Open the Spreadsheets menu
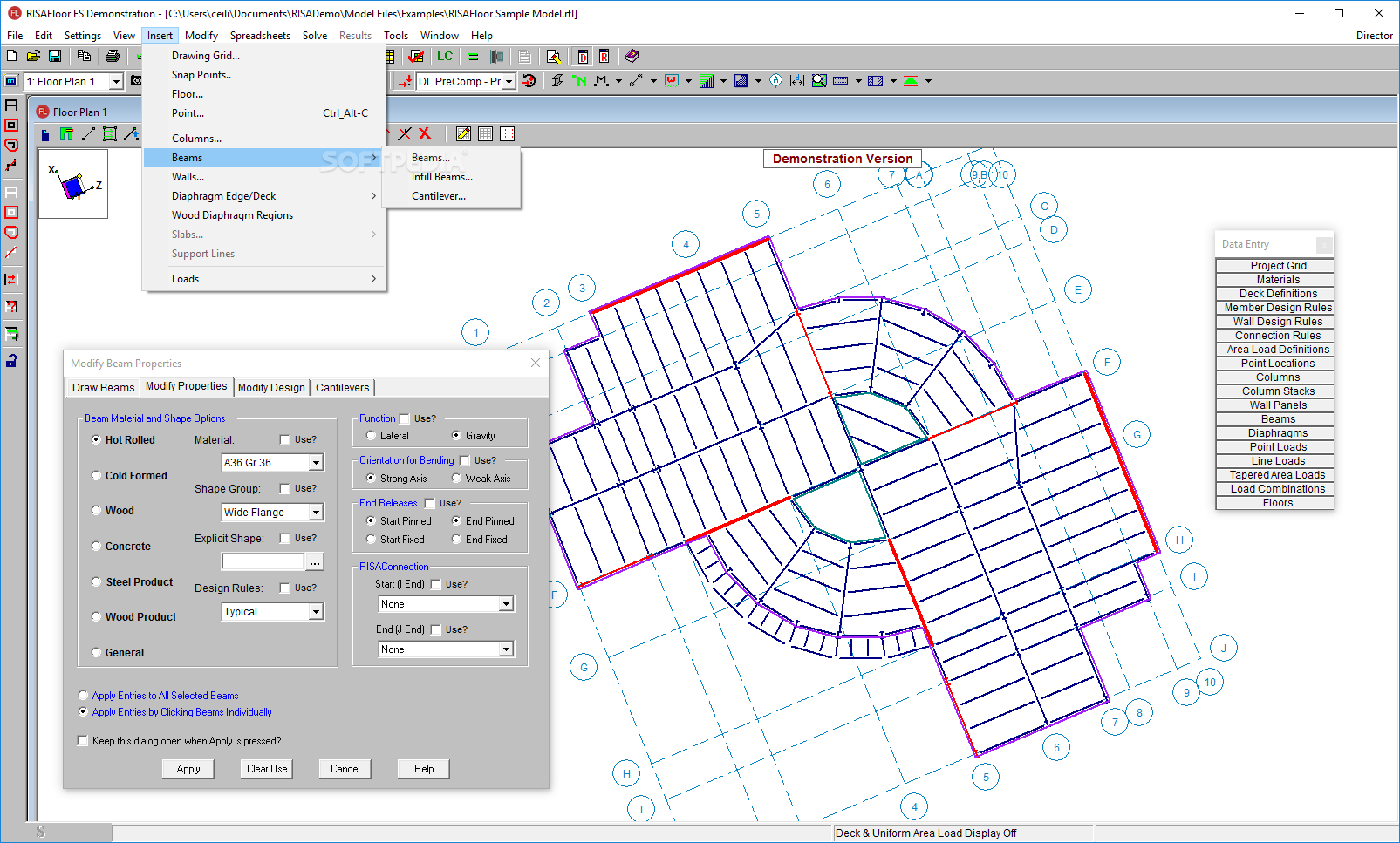The image size is (1400, 843). 260,36
